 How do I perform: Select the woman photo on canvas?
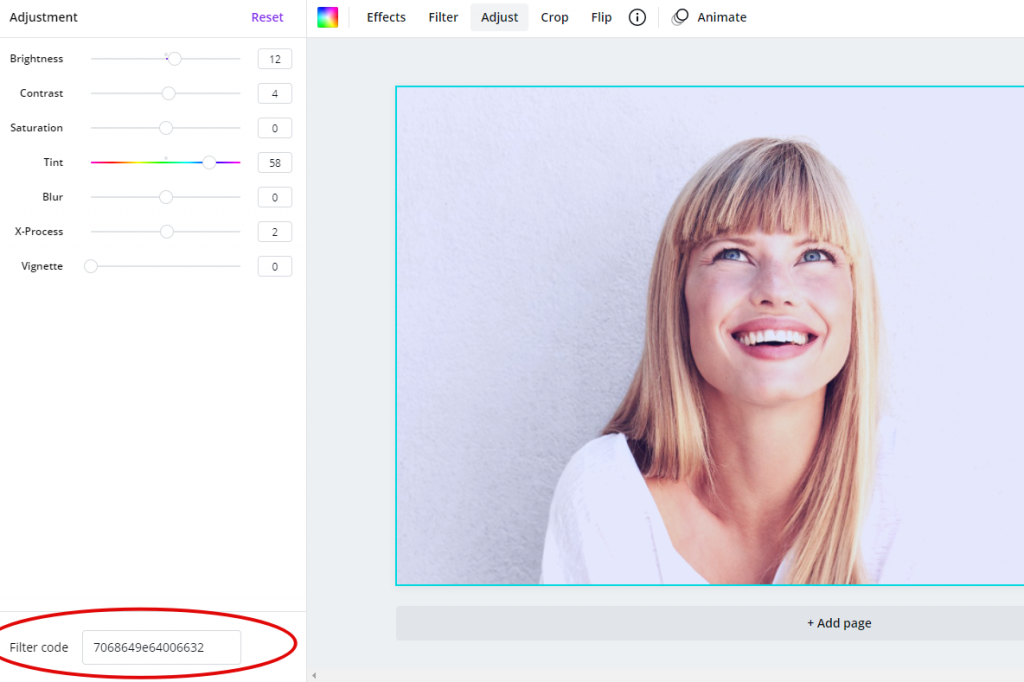(710, 336)
